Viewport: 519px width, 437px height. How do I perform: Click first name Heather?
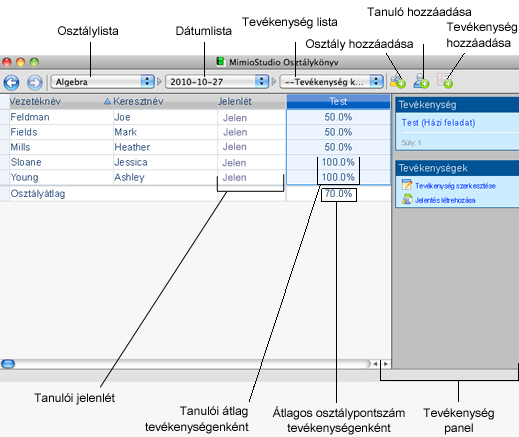pos(132,147)
